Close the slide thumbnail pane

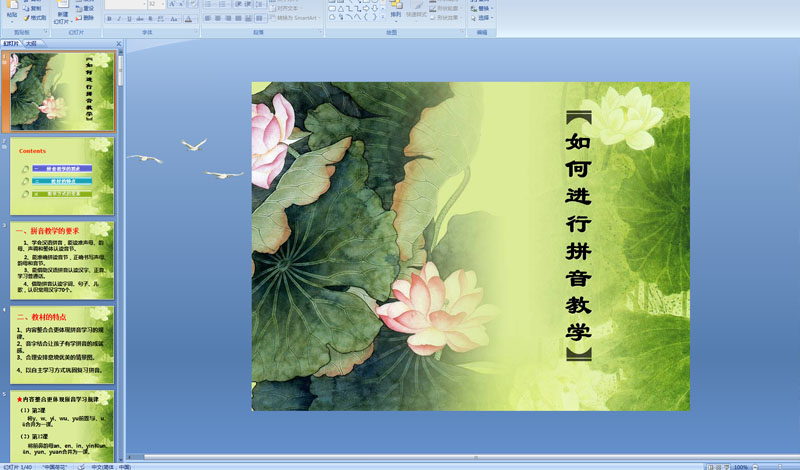[x=118, y=44]
